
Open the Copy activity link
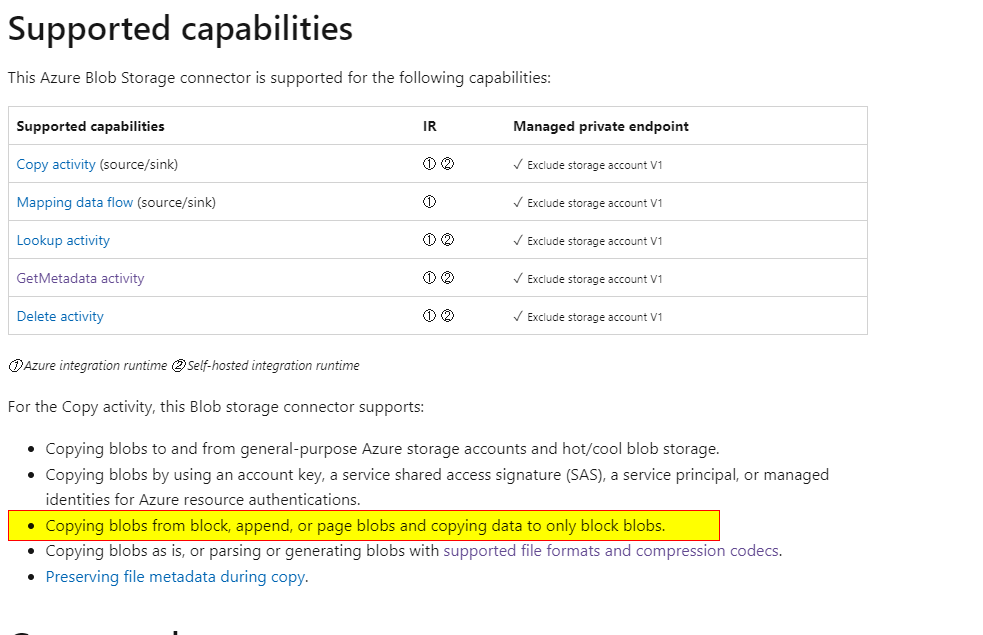(56, 164)
